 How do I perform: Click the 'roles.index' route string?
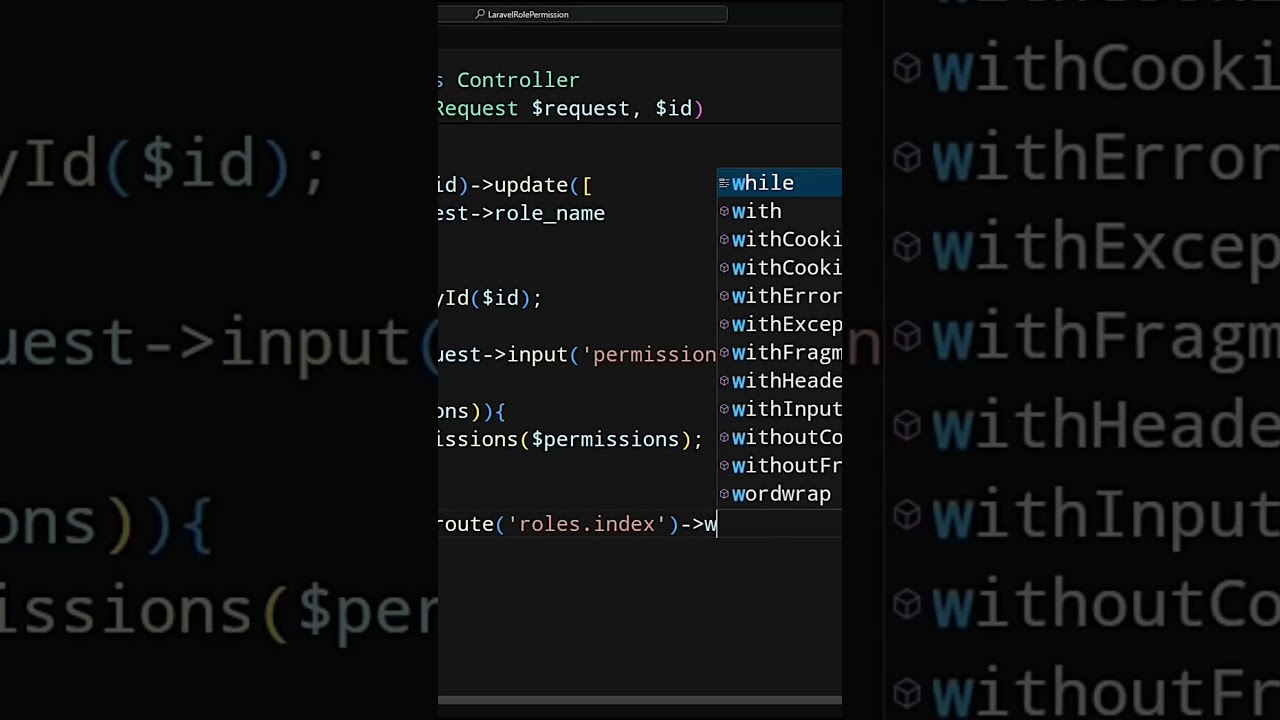click(x=587, y=524)
